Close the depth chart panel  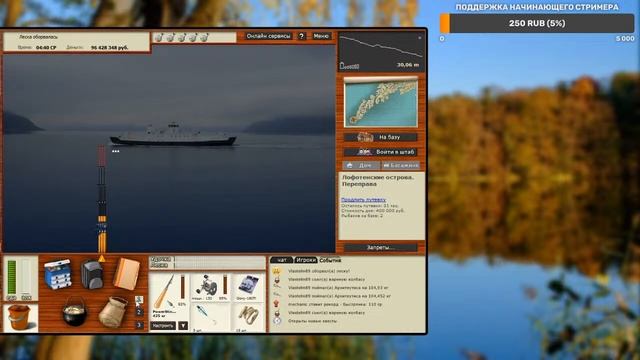point(420,38)
